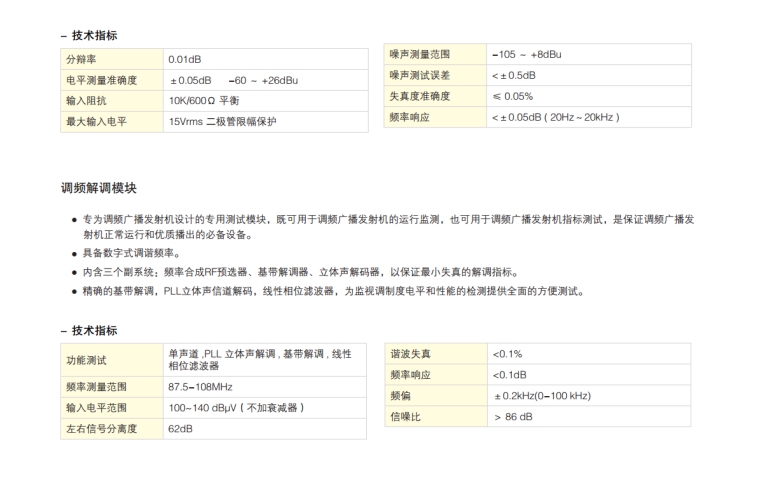The height and width of the screenshot is (490, 760).
Task: Click the 调频解调模块 section heading
Action: (x=99, y=187)
